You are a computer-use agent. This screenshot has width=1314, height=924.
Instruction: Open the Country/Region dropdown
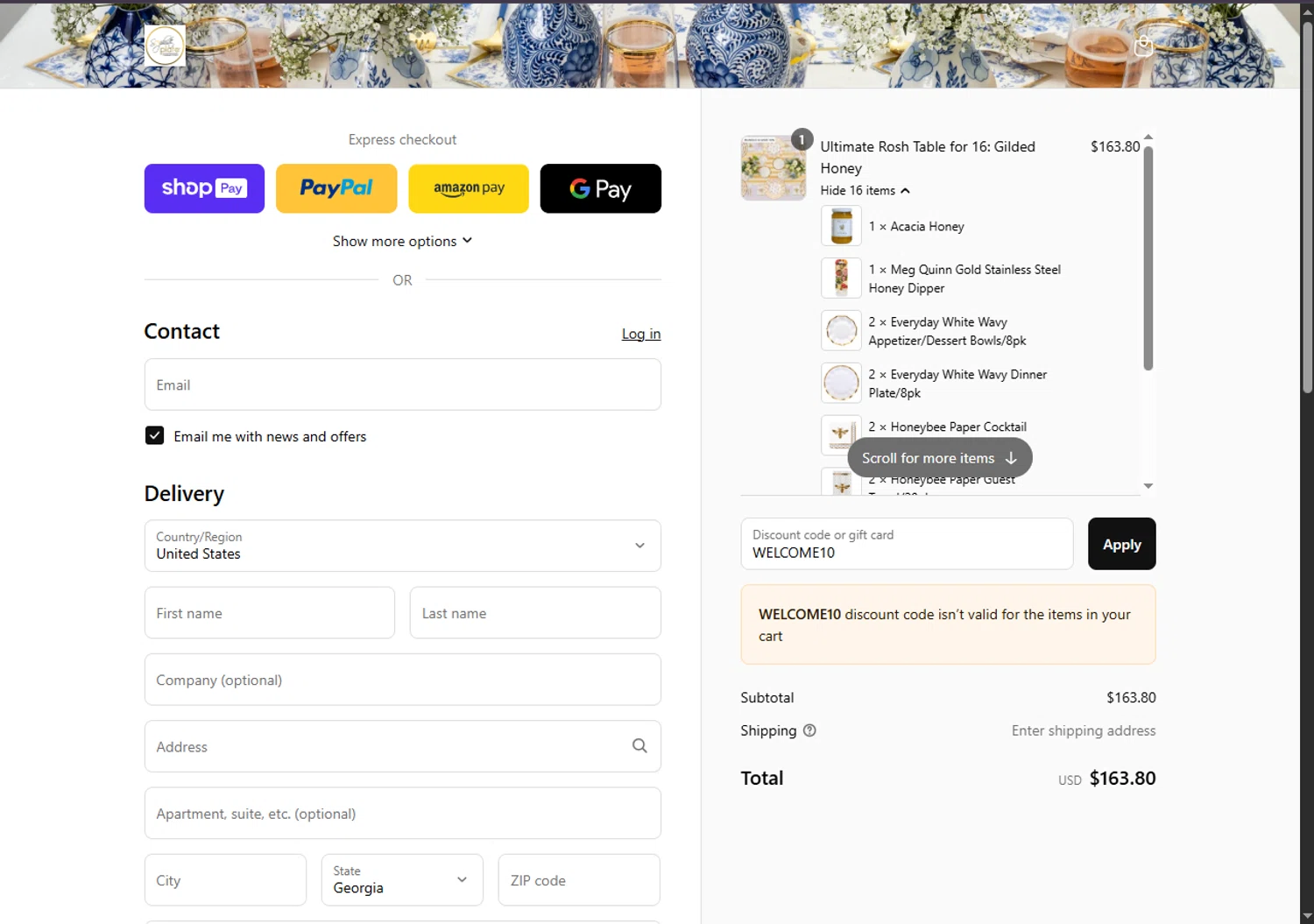tap(402, 546)
